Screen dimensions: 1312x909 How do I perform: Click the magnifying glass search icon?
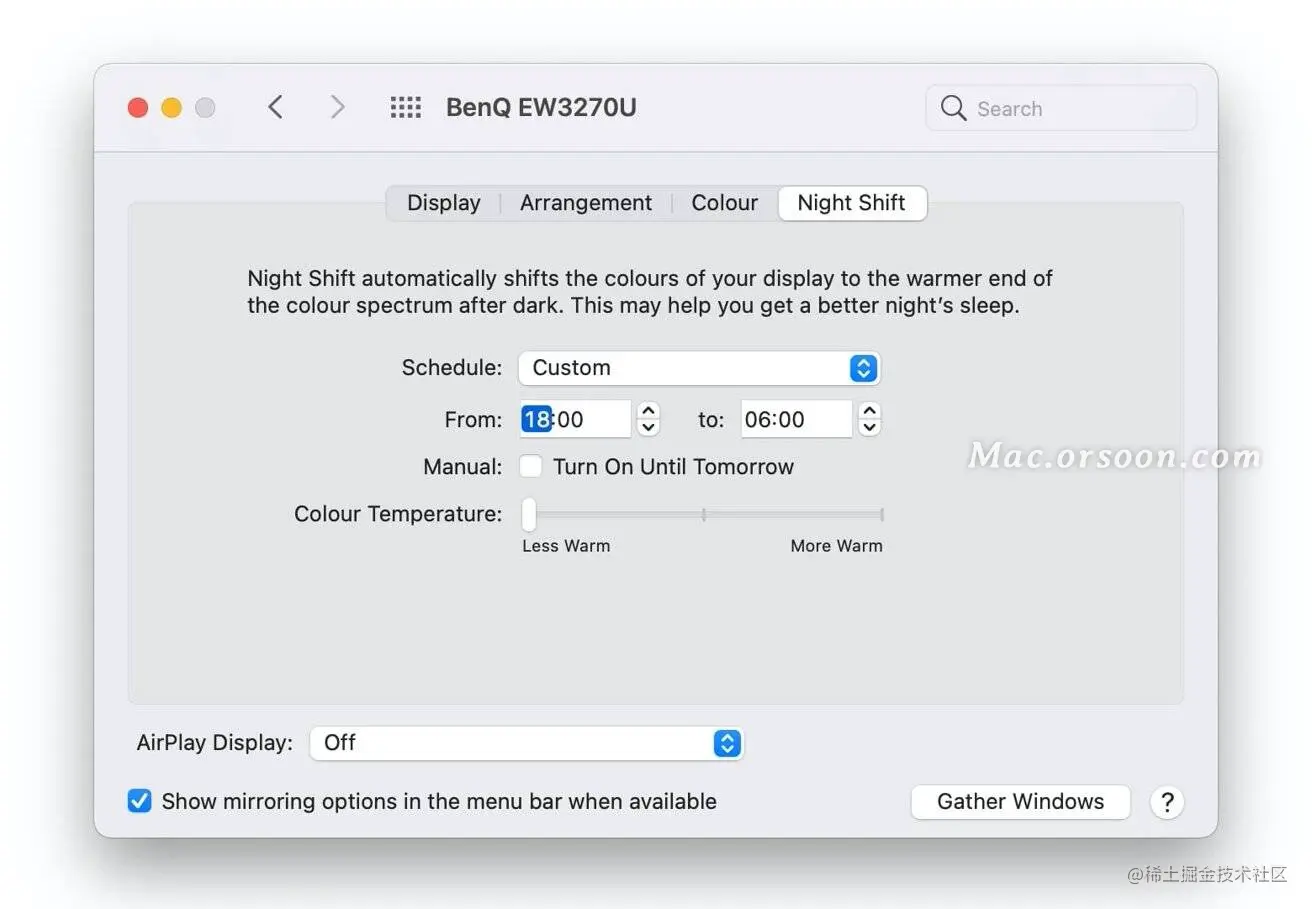[x=954, y=108]
